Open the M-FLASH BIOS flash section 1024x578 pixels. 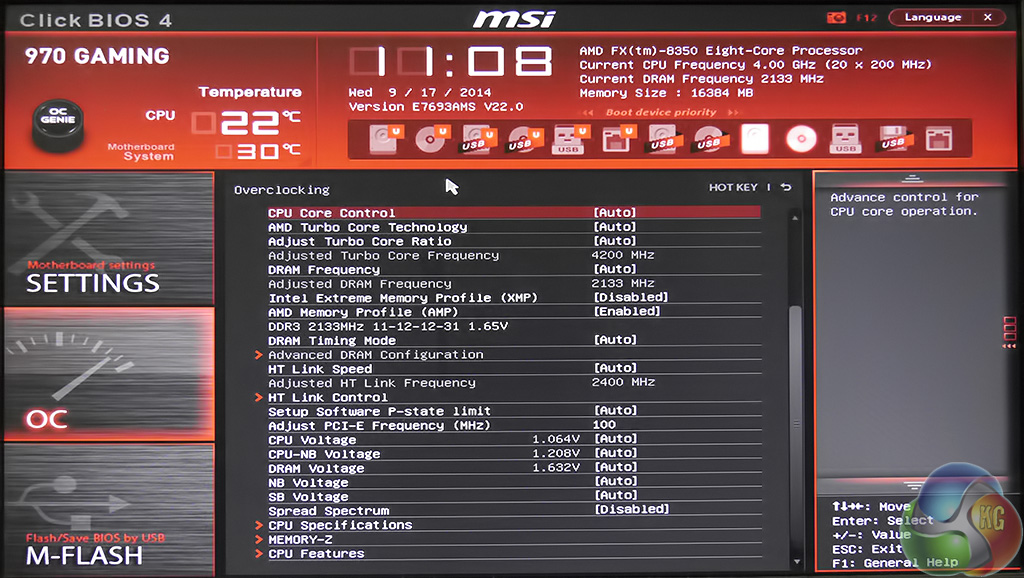tap(109, 509)
